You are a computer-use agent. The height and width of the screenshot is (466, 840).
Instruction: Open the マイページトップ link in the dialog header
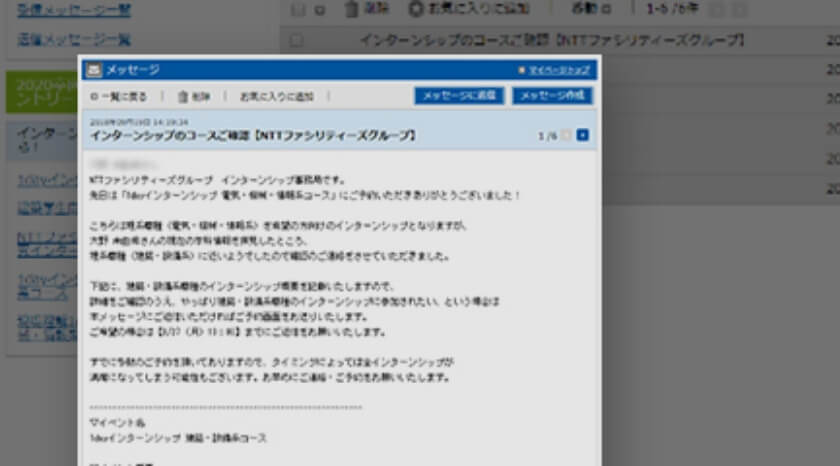(x=559, y=70)
